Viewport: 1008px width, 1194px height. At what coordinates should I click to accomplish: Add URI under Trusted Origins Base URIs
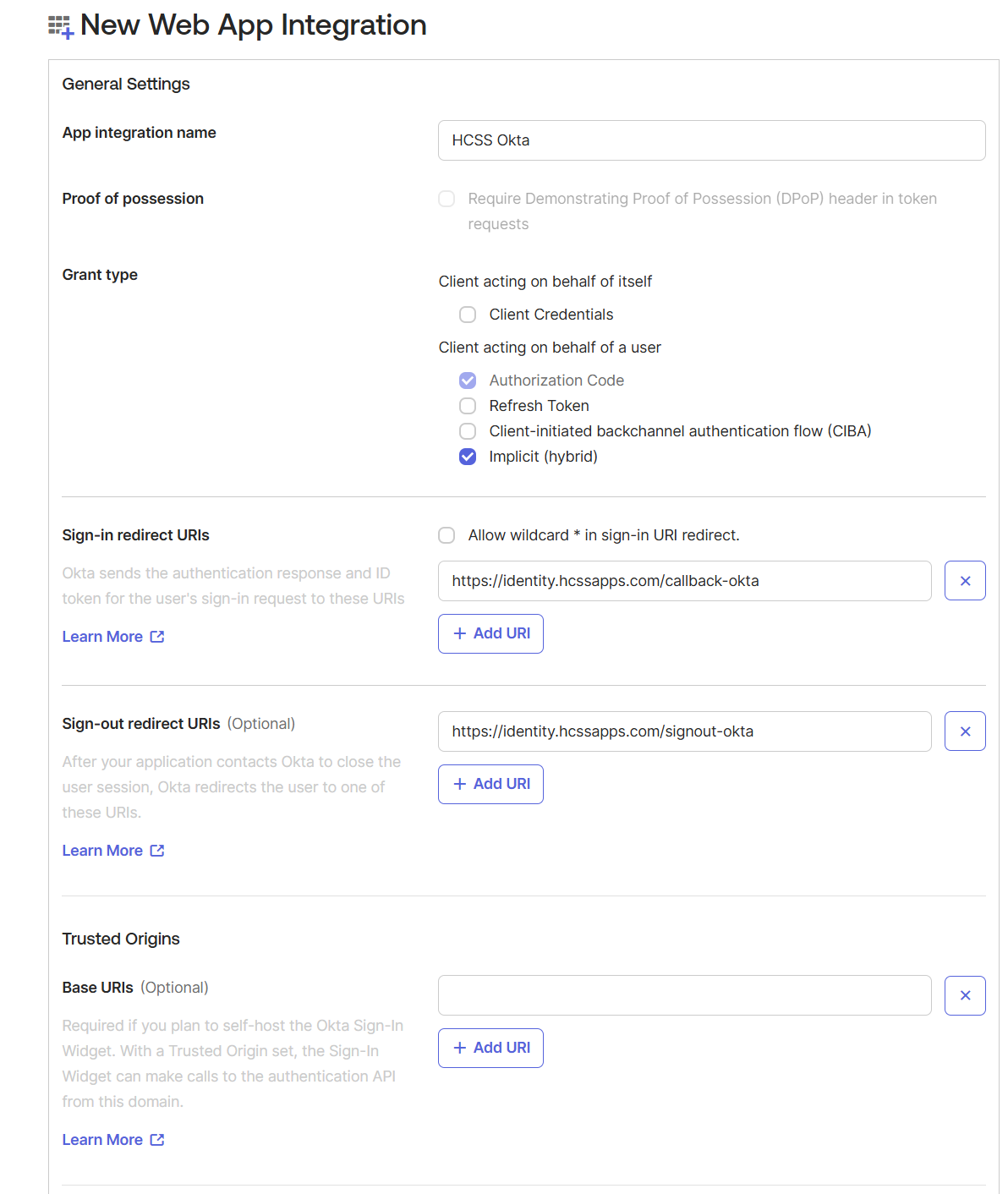tap(490, 1048)
